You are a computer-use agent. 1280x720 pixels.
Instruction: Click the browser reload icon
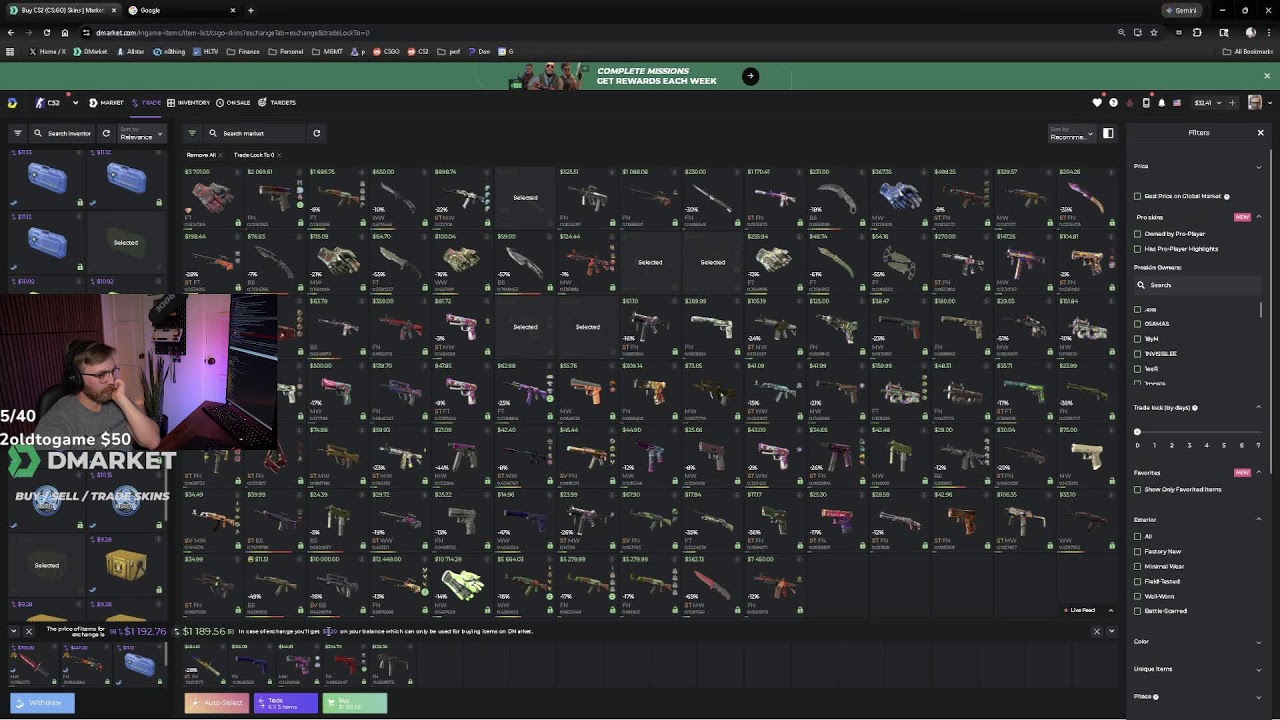click(x=46, y=32)
